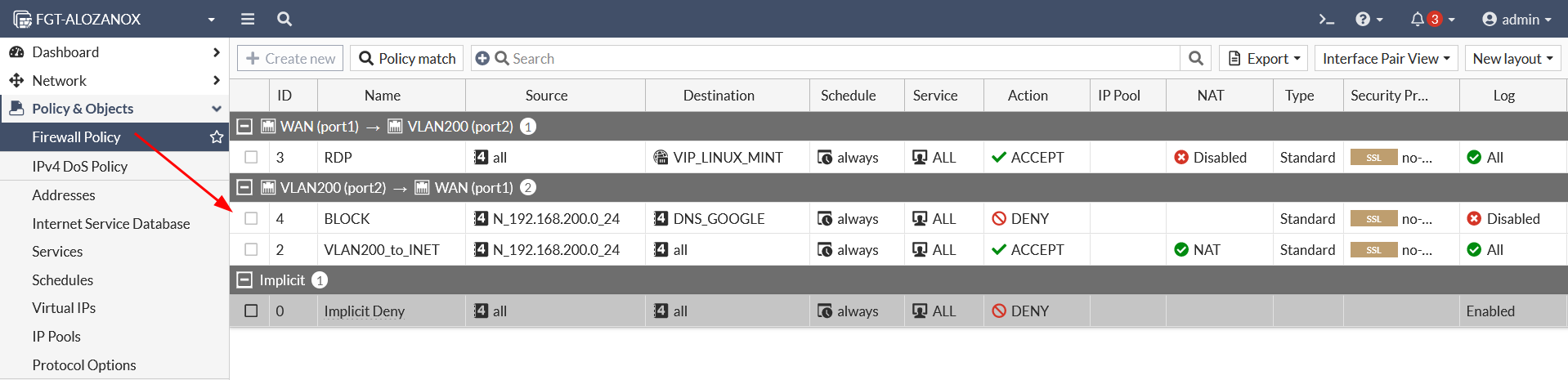Favorite the Firewall Policy star icon
1568x380 pixels.
(217, 137)
